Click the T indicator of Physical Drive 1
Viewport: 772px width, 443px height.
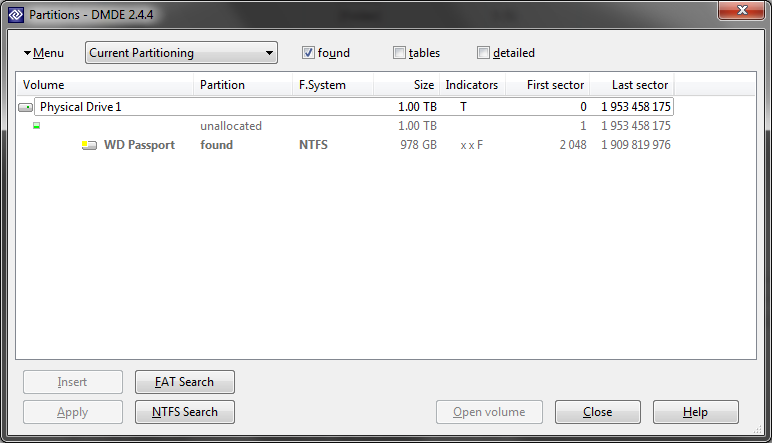coord(463,107)
